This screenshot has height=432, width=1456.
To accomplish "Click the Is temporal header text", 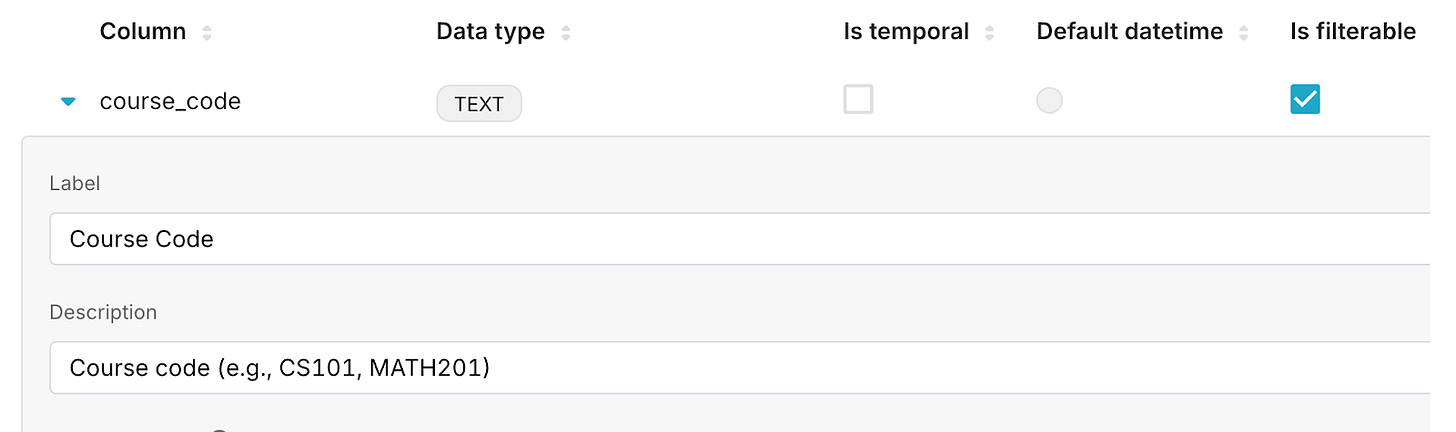I will pos(906,32).
